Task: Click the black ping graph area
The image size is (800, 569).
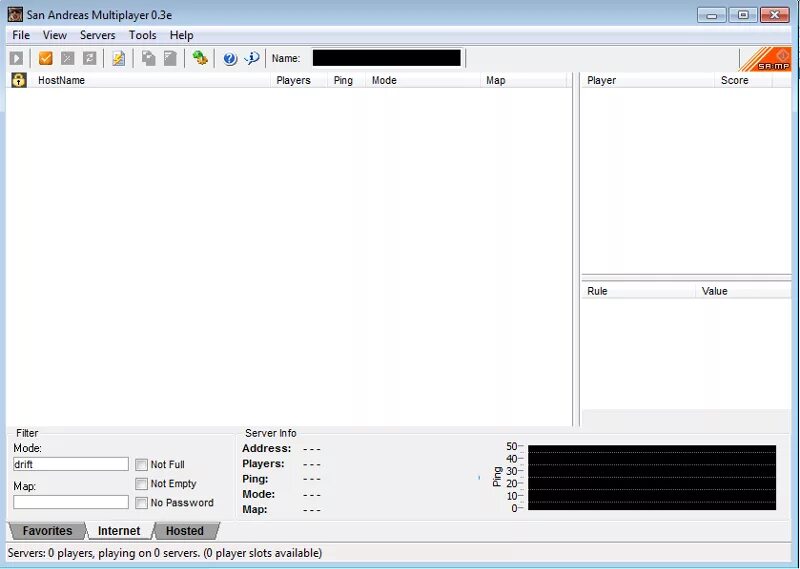Action: click(652, 477)
